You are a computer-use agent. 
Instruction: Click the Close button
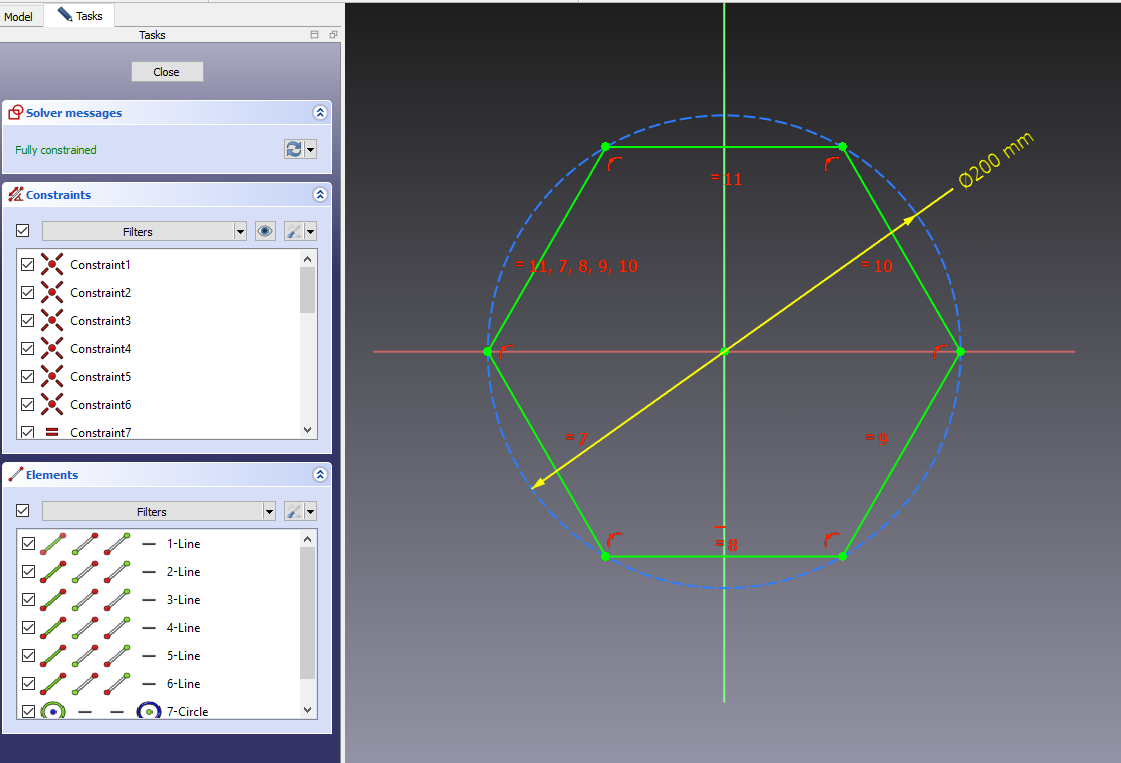[x=166, y=71]
